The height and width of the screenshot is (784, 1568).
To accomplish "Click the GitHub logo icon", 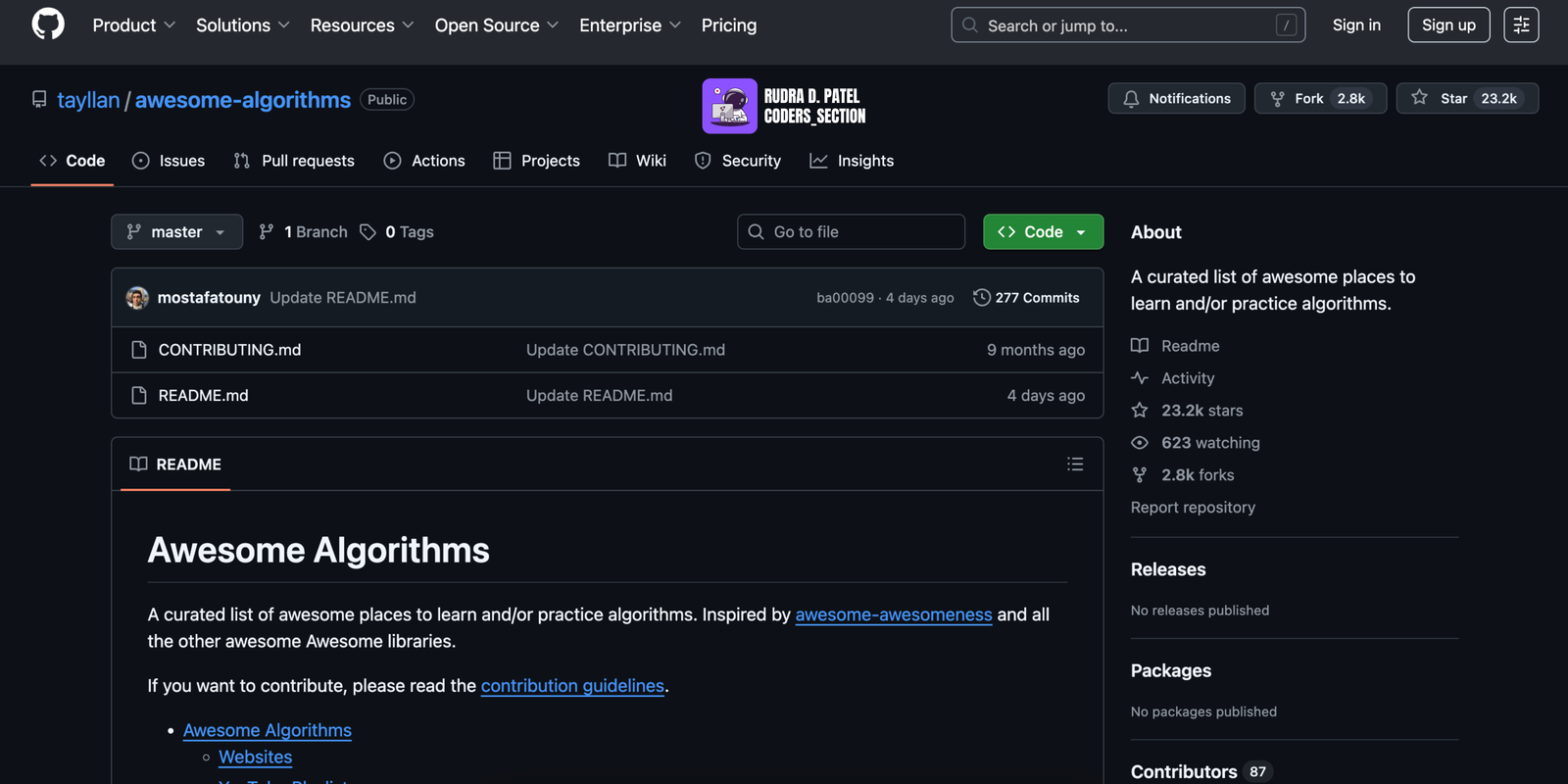I will [x=48, y=24].
